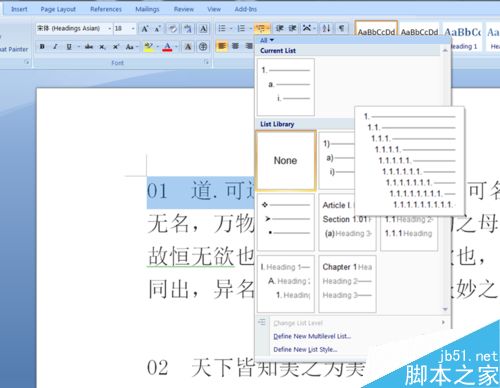Open the font color dropdown arrow

point(176,47)
